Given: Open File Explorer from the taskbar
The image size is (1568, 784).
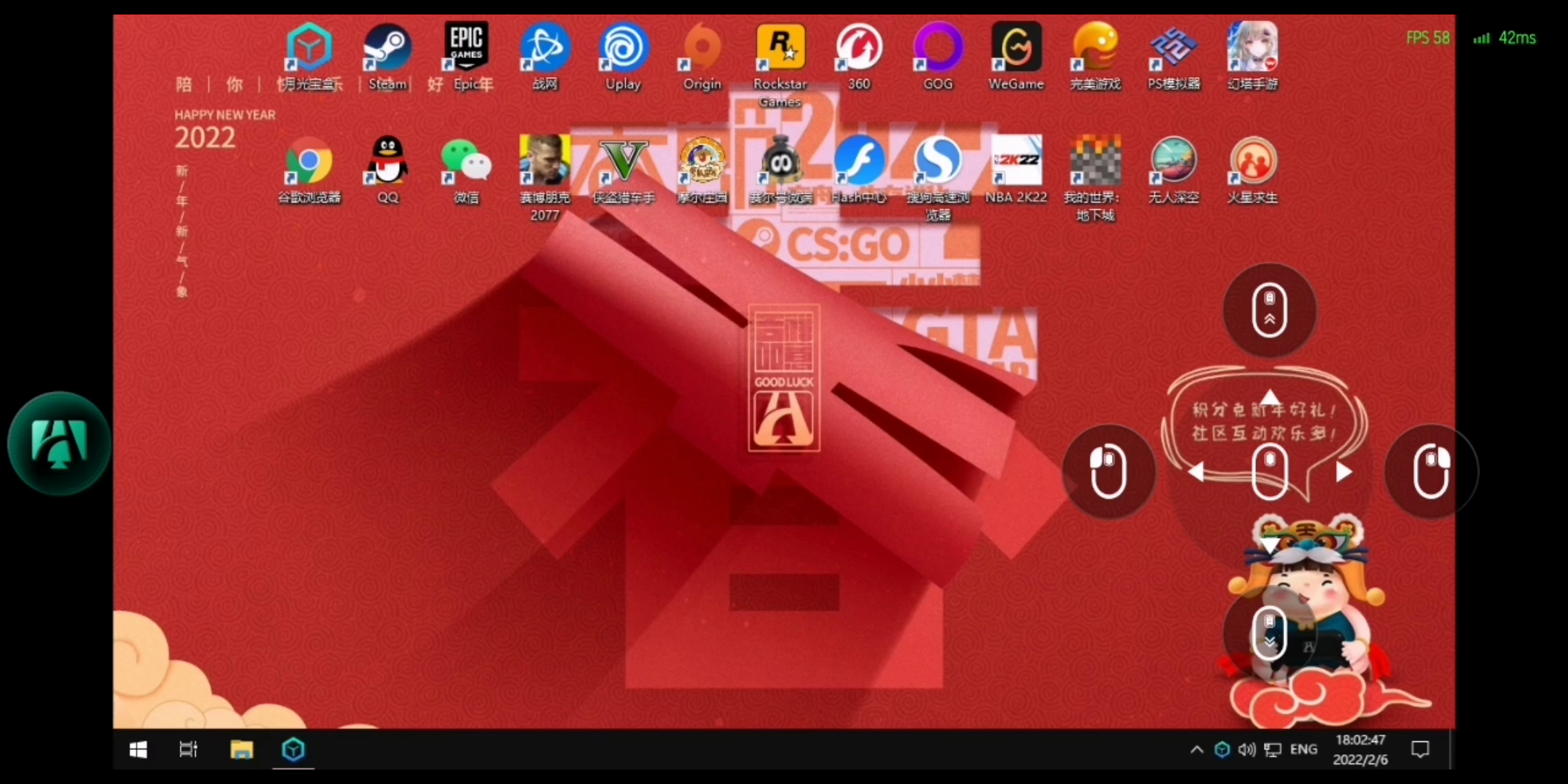Looking at the screenshot, I should coord(241,749).
